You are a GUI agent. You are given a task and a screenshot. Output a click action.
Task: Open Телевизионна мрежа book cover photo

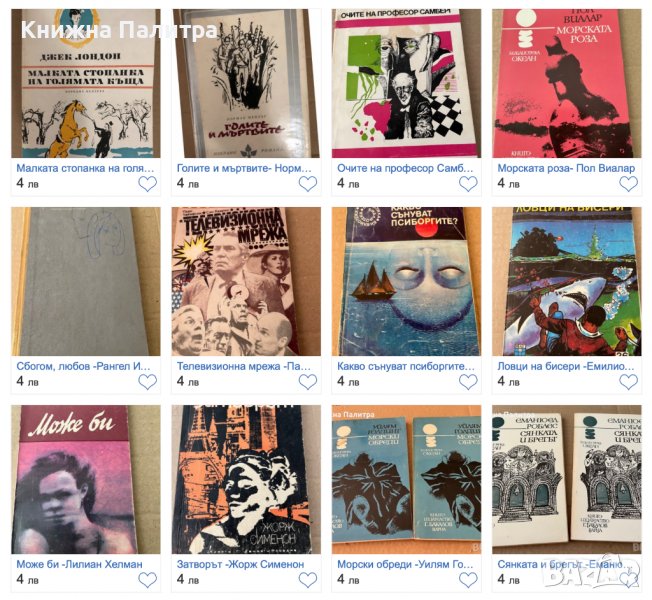246,281
